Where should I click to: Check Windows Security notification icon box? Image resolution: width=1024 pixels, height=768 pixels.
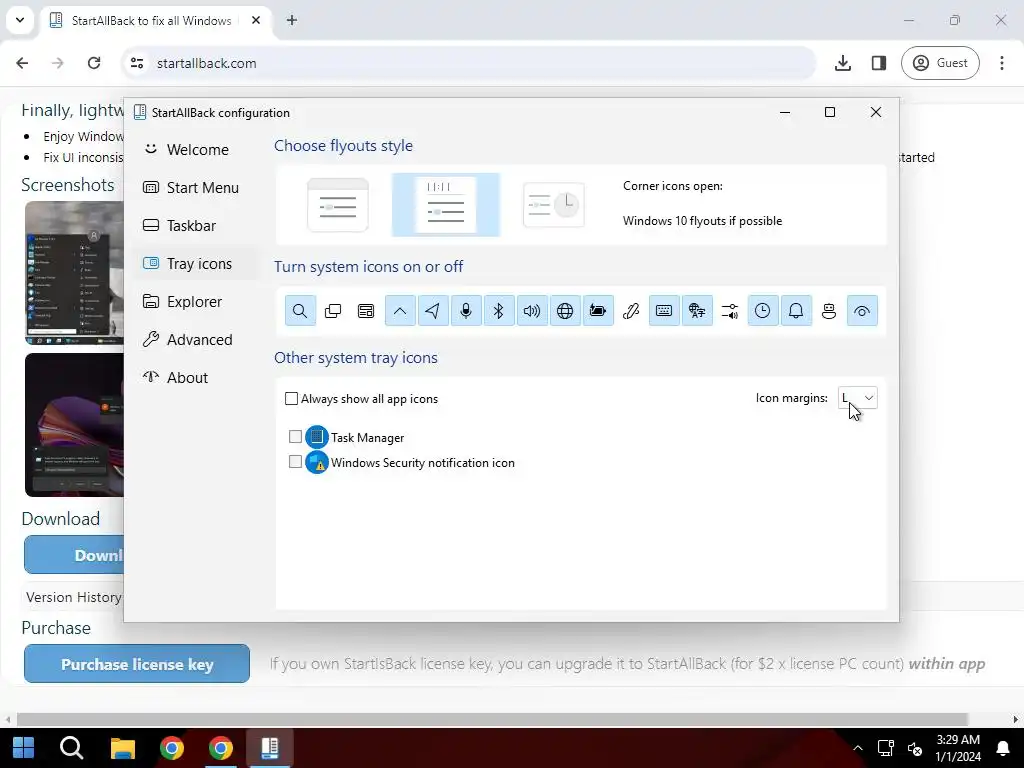[295, 462]
